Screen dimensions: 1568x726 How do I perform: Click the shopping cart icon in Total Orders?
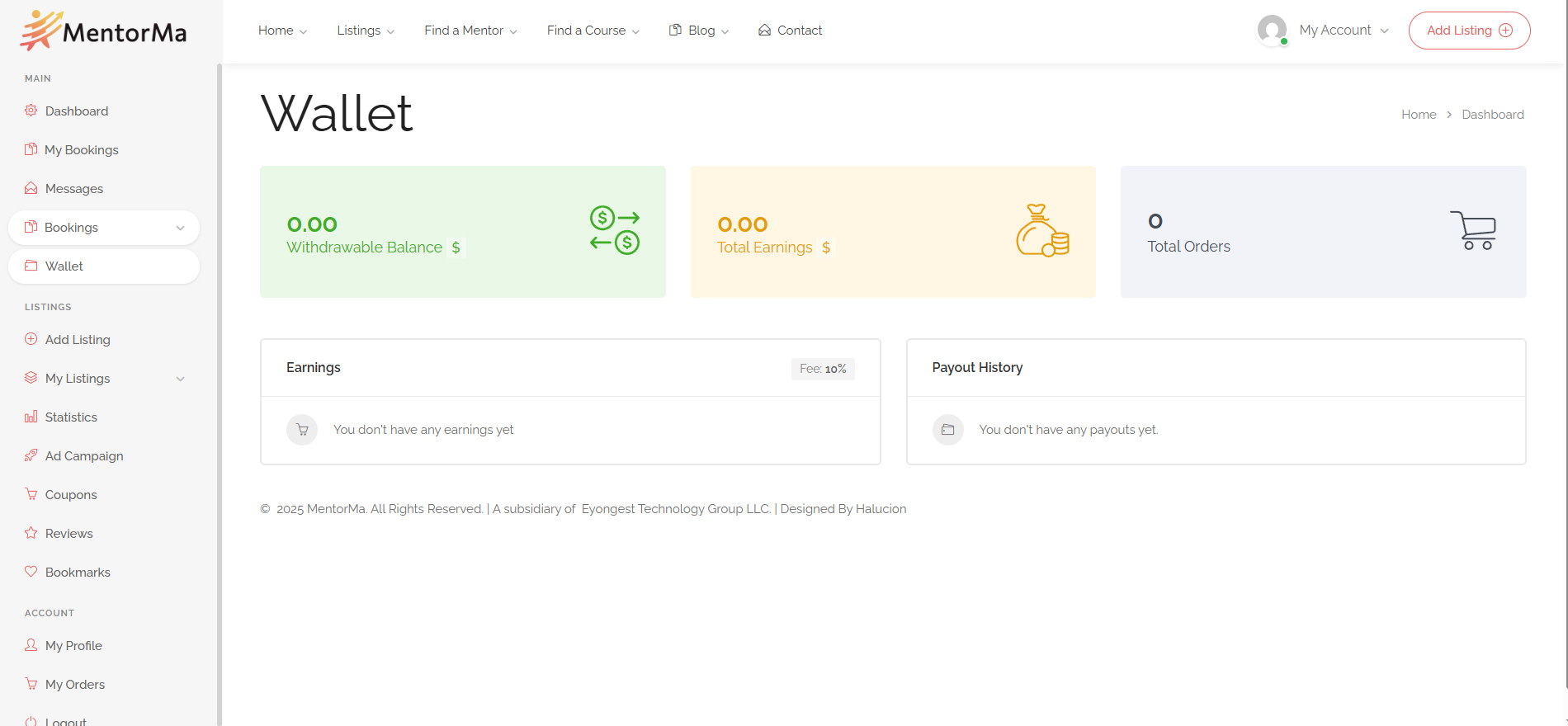1473,230
